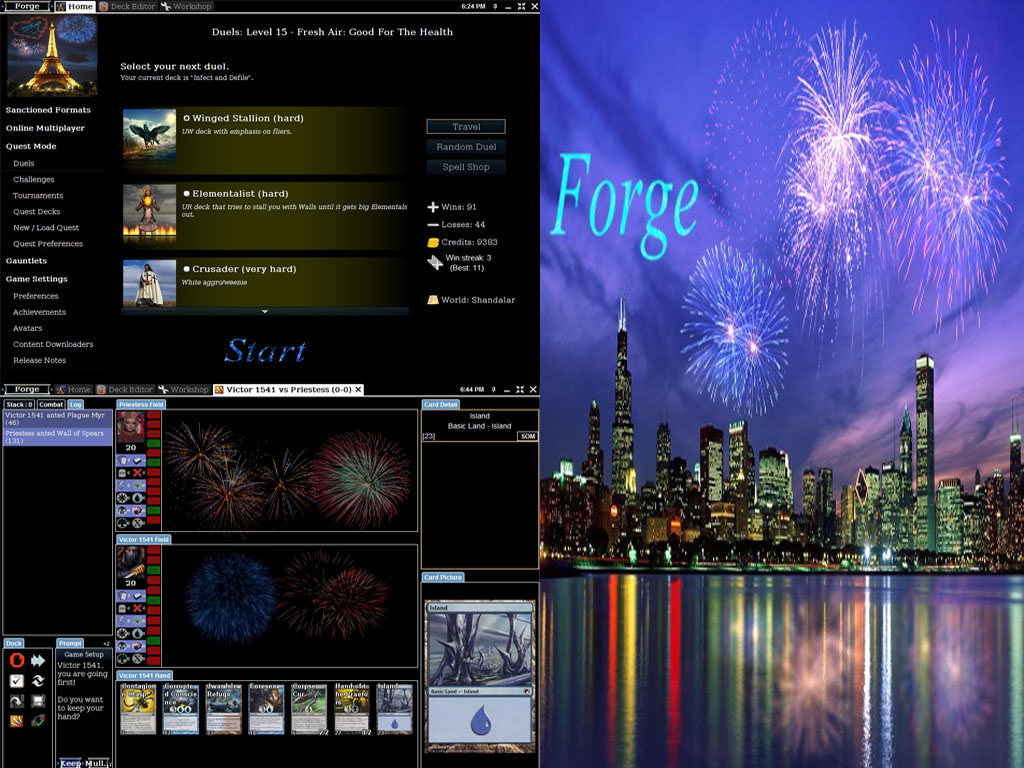Select the Island card in hand
Screen dimensions: 1024x768
click(x=394, y=709)
